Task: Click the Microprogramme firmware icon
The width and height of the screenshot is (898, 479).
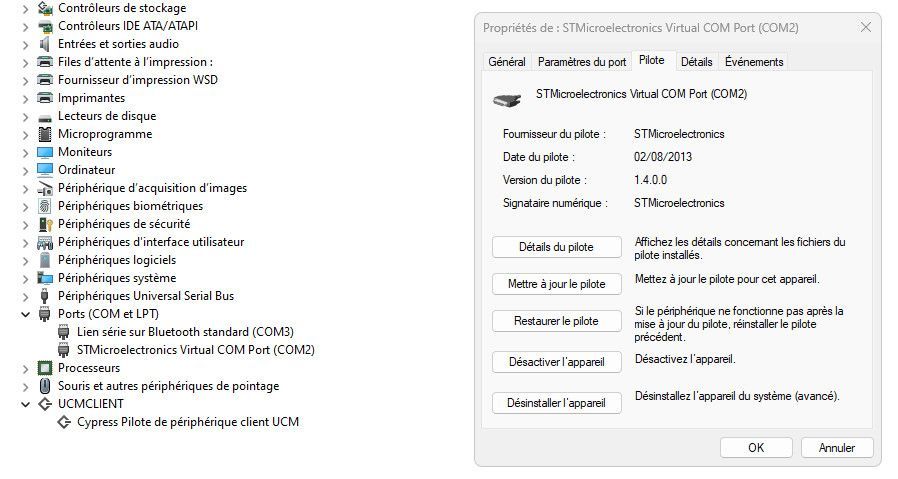Action: coord(44,134)
